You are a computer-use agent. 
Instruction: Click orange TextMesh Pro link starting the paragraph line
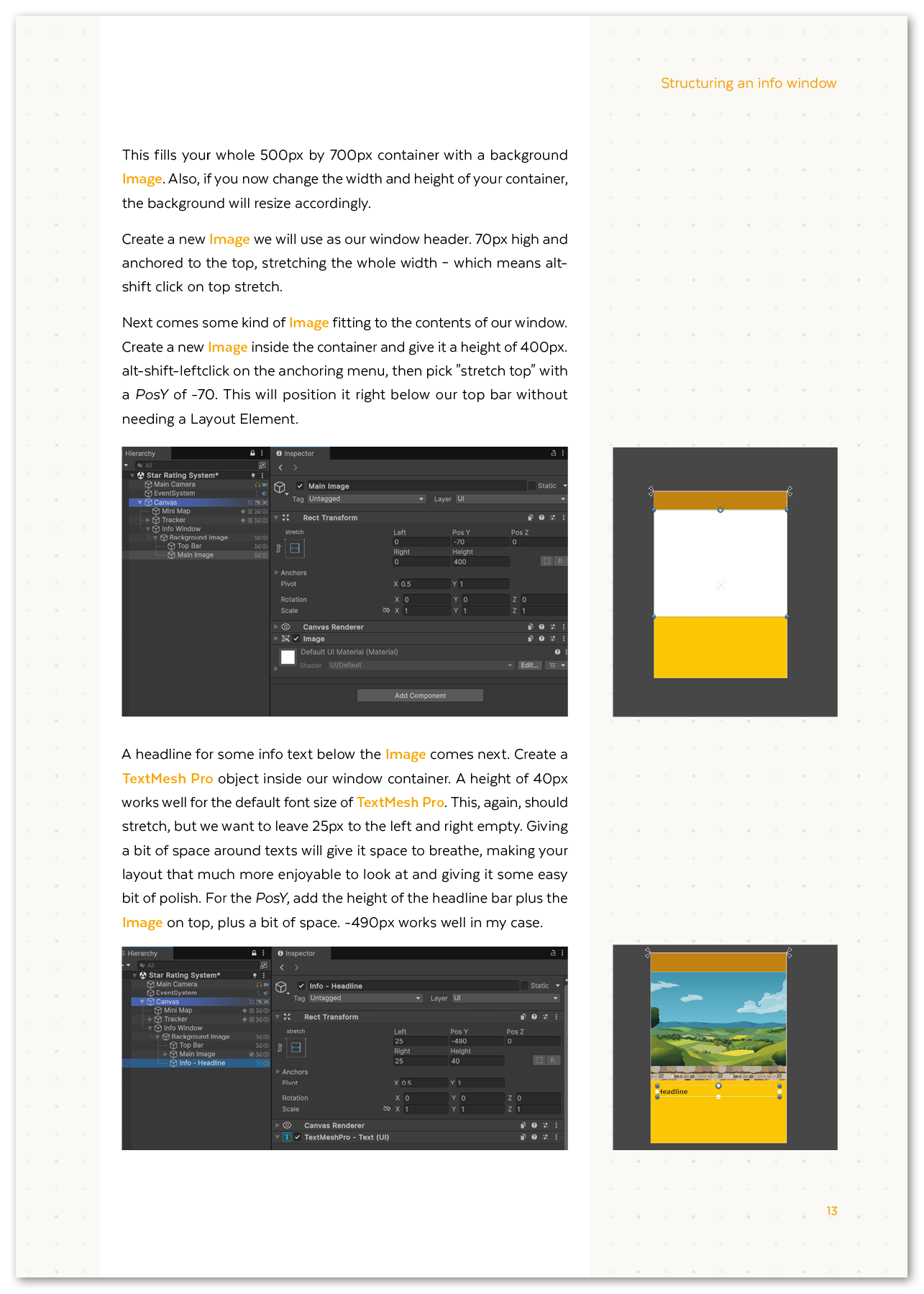(168, 778)
